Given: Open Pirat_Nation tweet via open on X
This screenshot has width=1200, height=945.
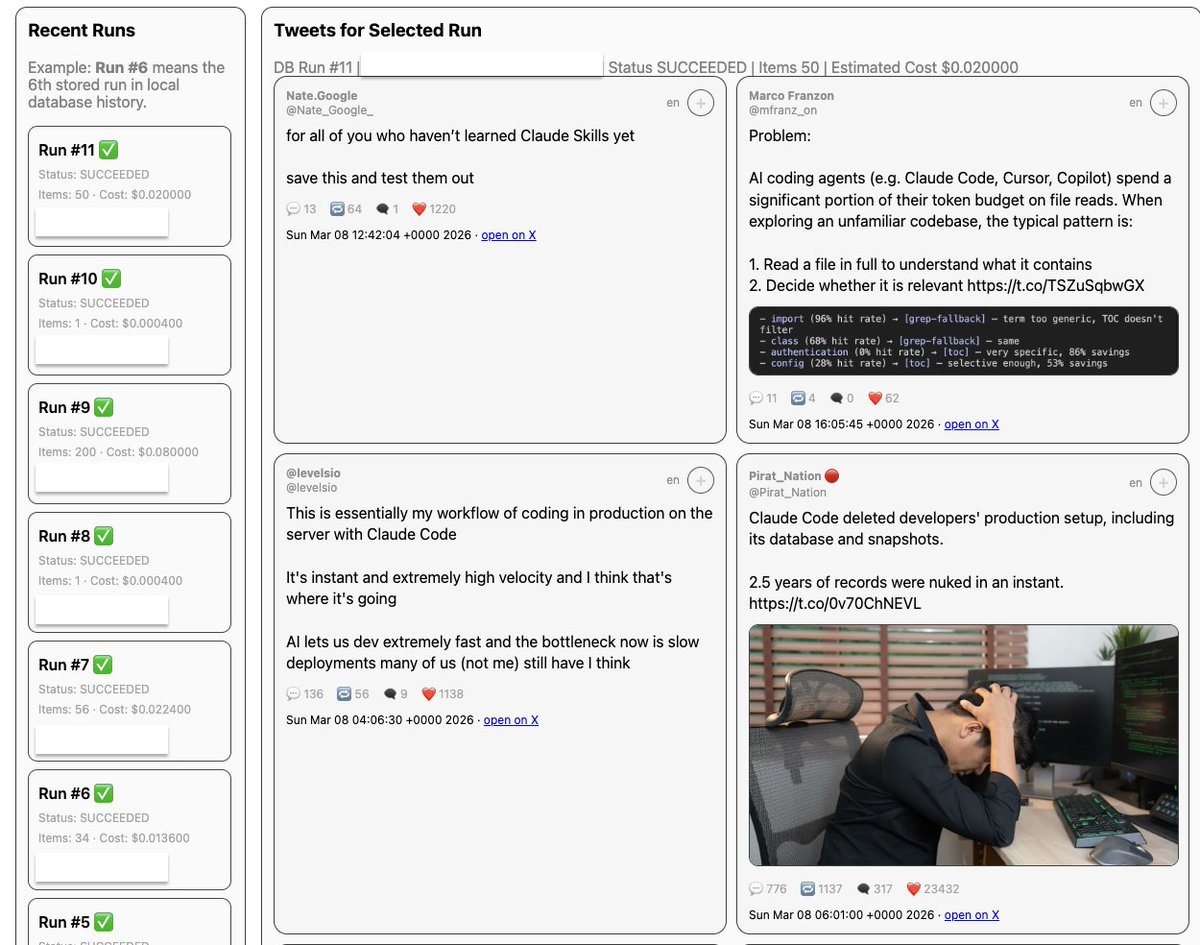Looking at the screenshot, I should (971, 915).
